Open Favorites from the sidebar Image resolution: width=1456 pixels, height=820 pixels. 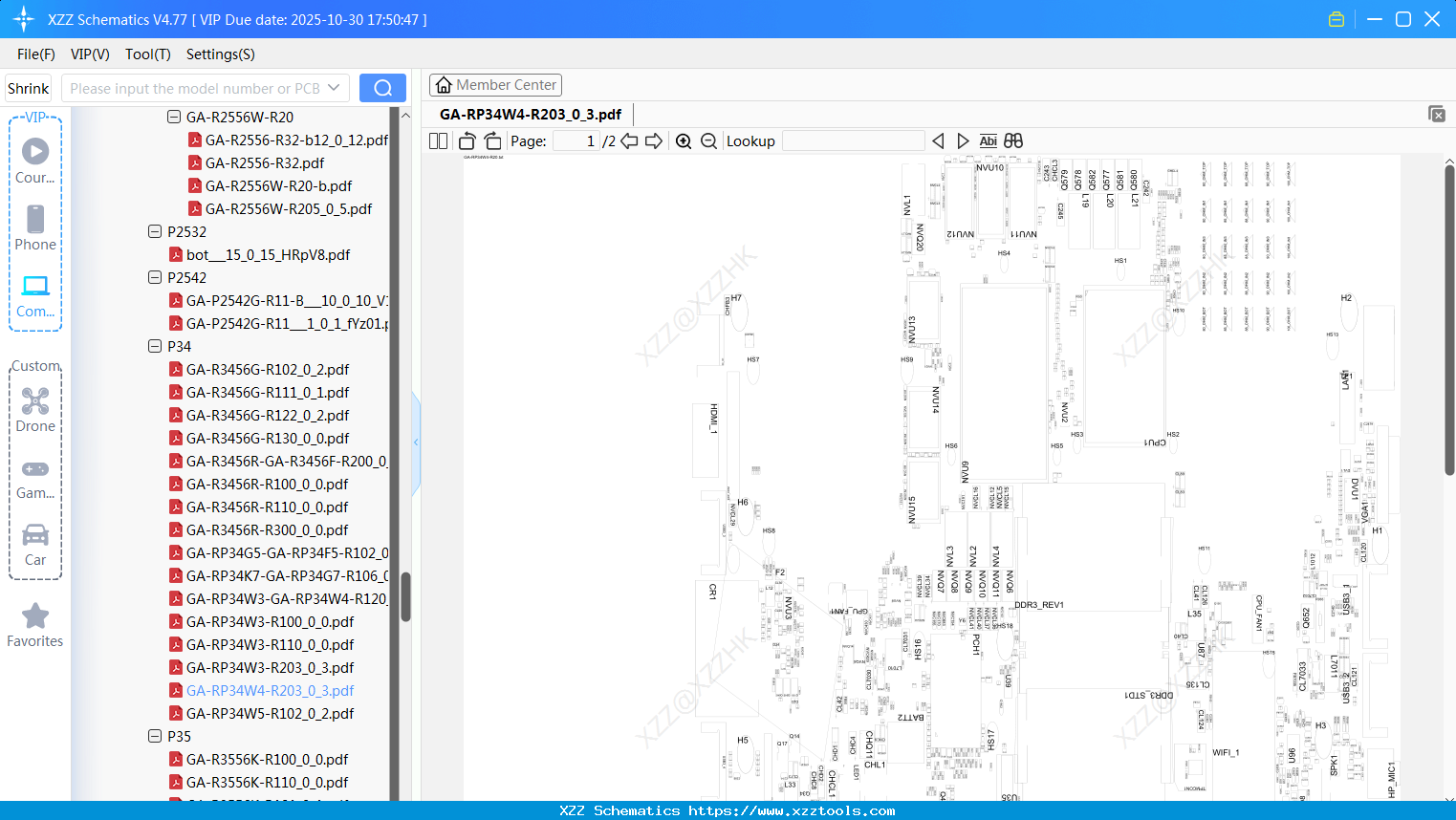[x=35, y=625]
